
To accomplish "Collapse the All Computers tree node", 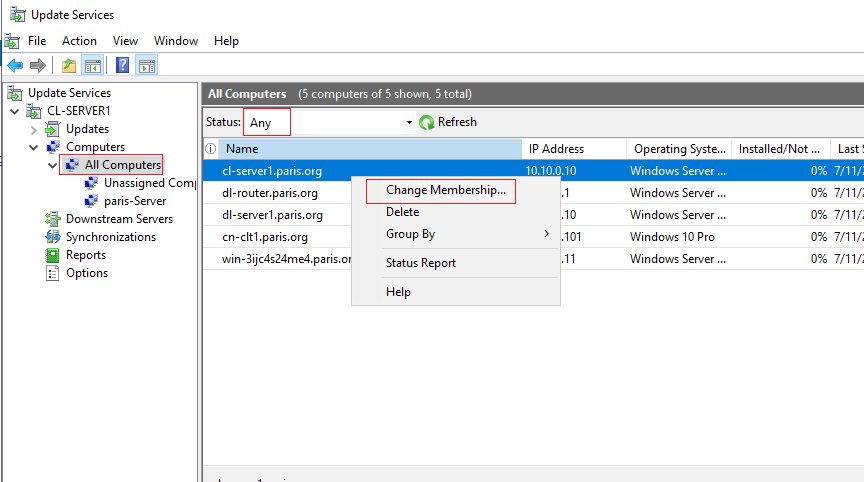I will (x=52, y=165).
